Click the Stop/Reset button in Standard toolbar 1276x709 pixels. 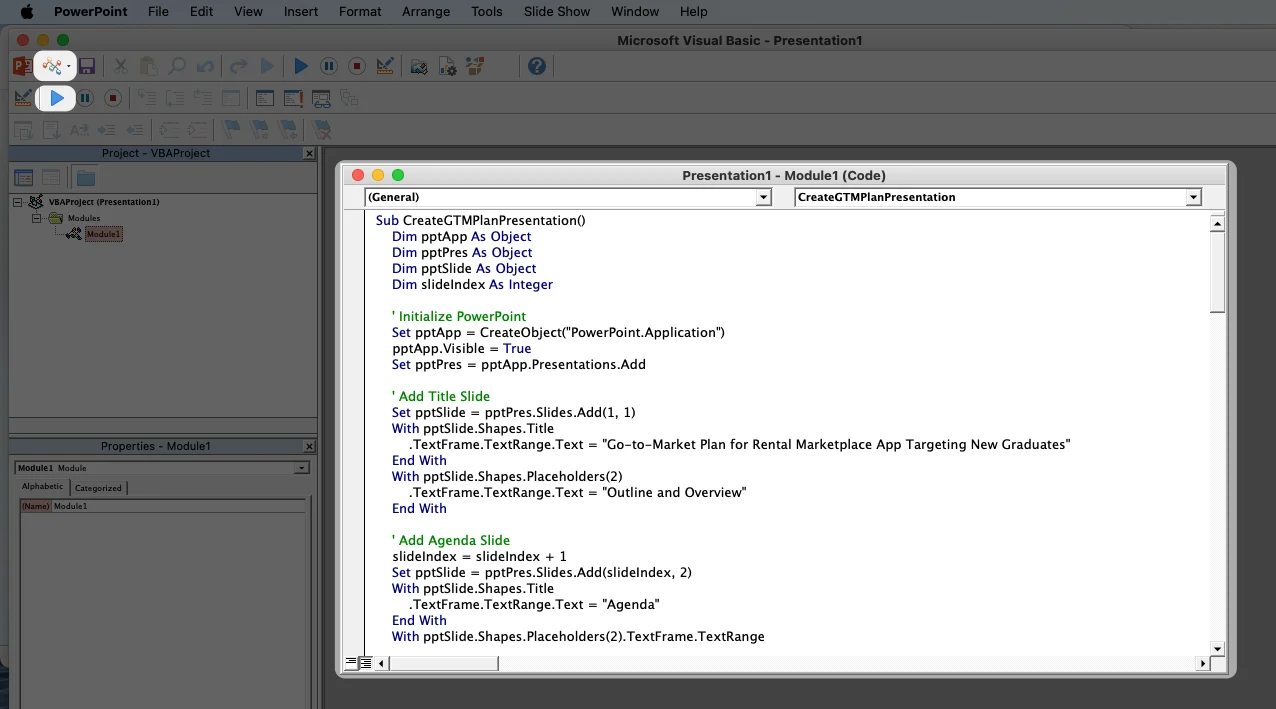coord(357,67)
